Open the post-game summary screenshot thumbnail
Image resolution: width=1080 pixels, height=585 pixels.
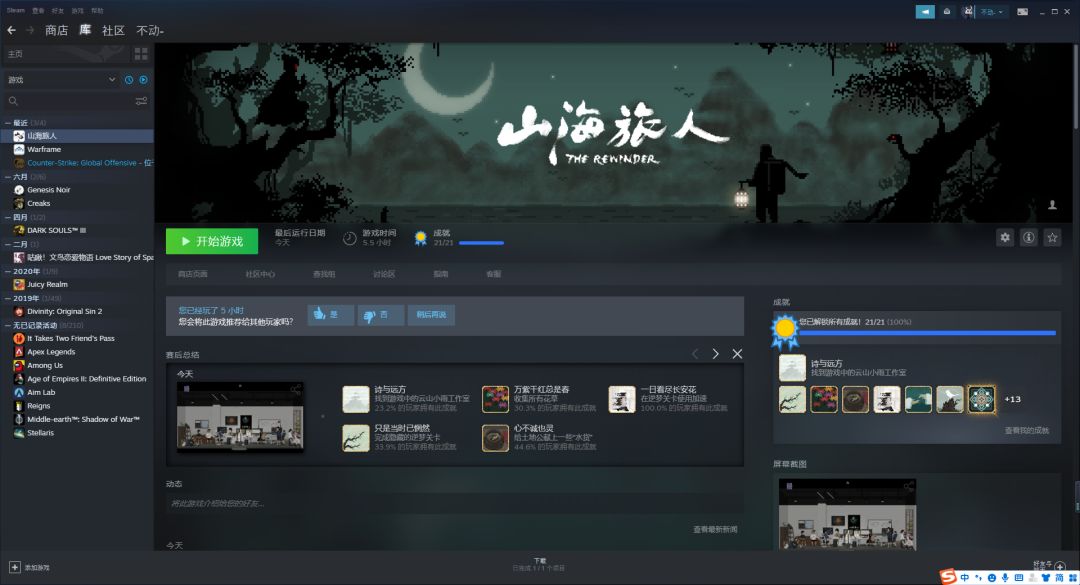(240, 417)
